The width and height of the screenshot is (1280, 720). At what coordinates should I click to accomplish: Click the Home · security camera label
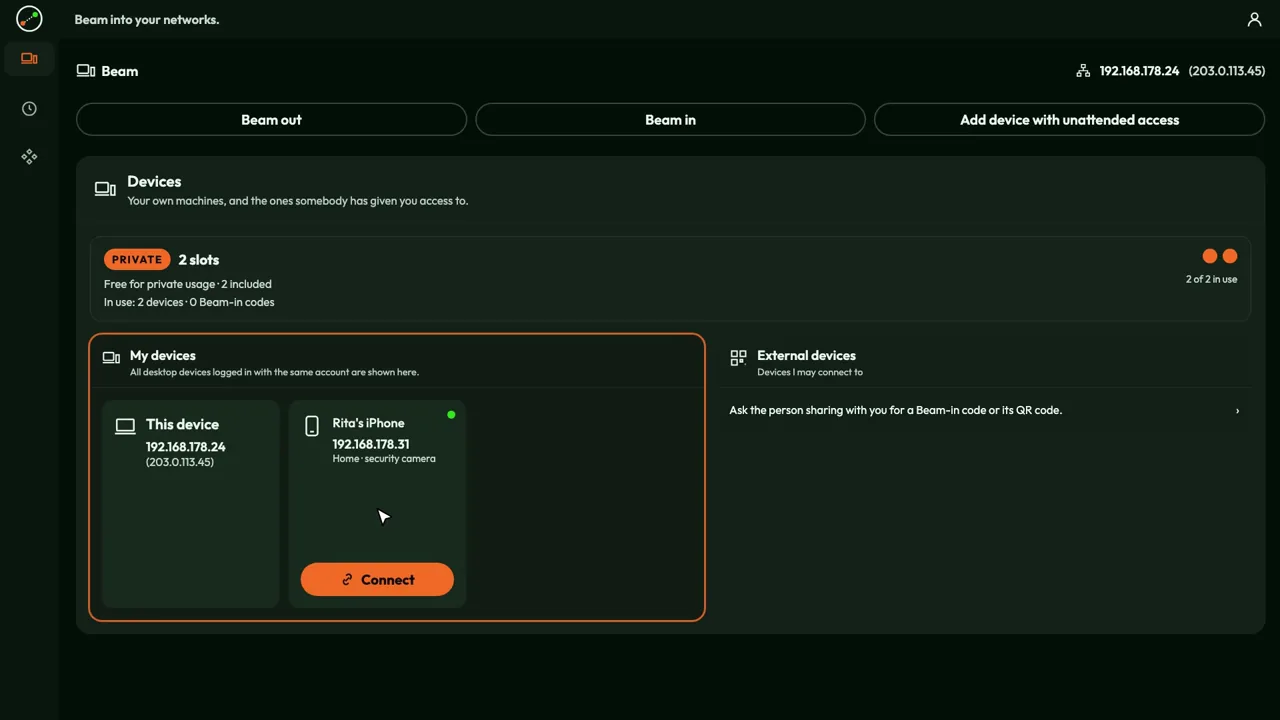[x=384, y=459]
